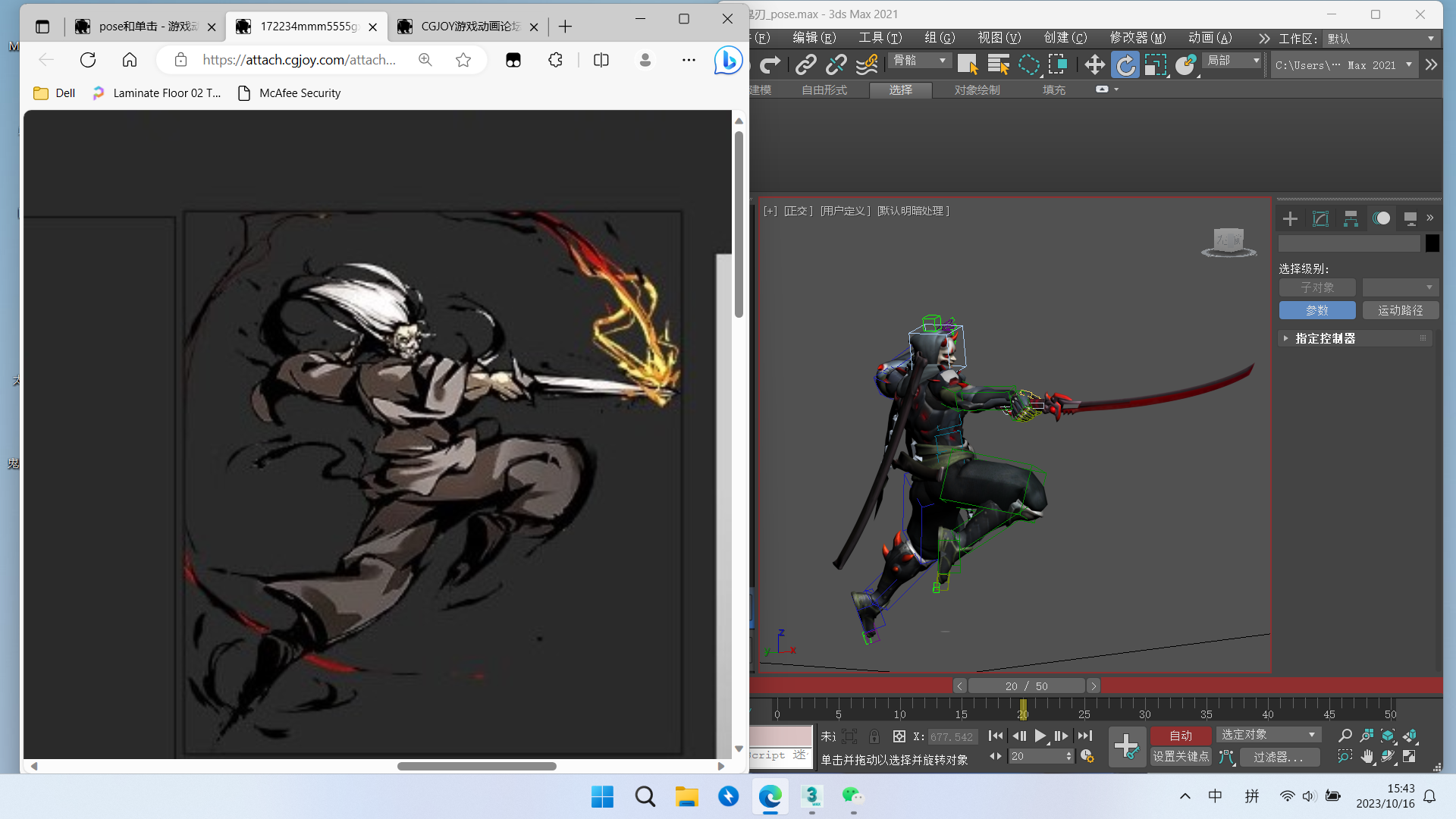Click the Select and Place tool icon
1456x819 pixels.
1185,65
